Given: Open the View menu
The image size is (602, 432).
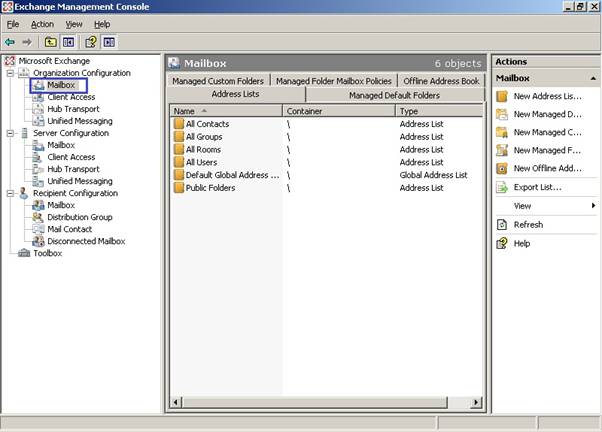Looking at the screenshot, I should 74,24.
